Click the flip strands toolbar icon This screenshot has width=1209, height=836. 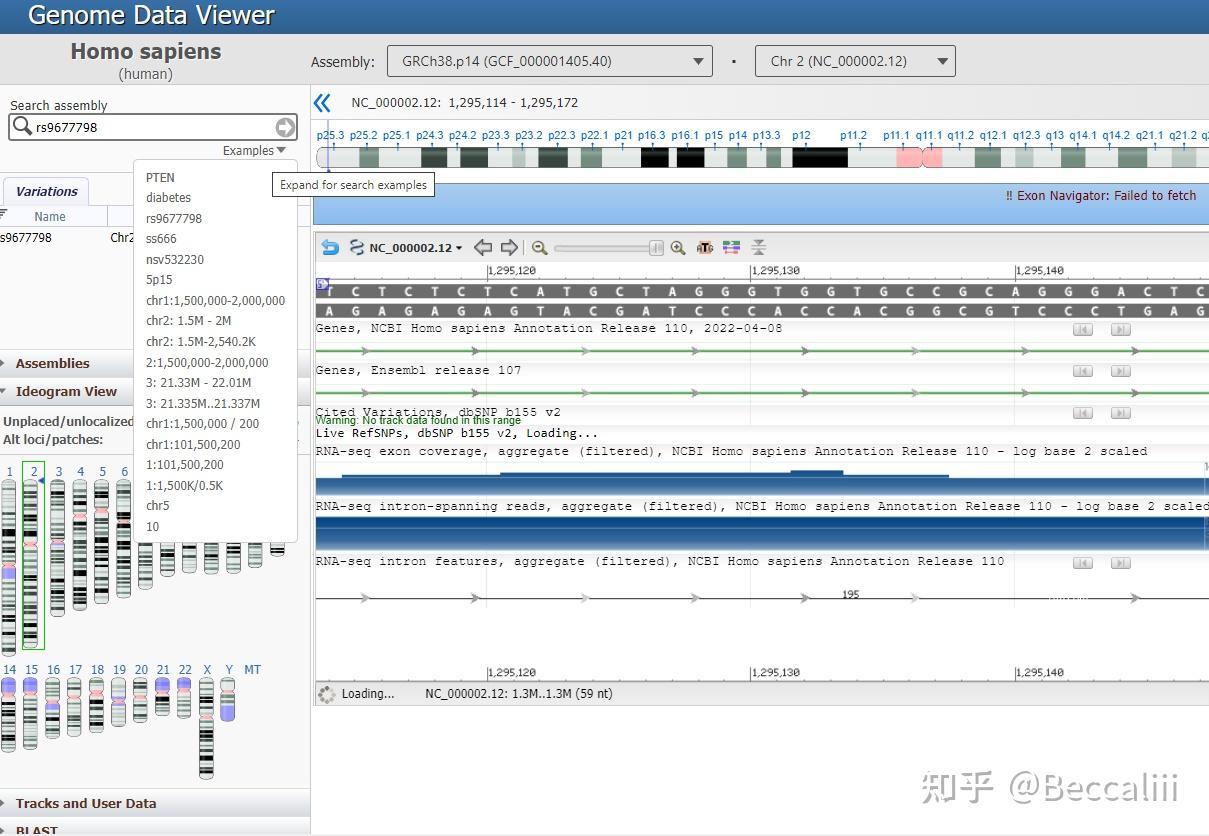point(356,248)
